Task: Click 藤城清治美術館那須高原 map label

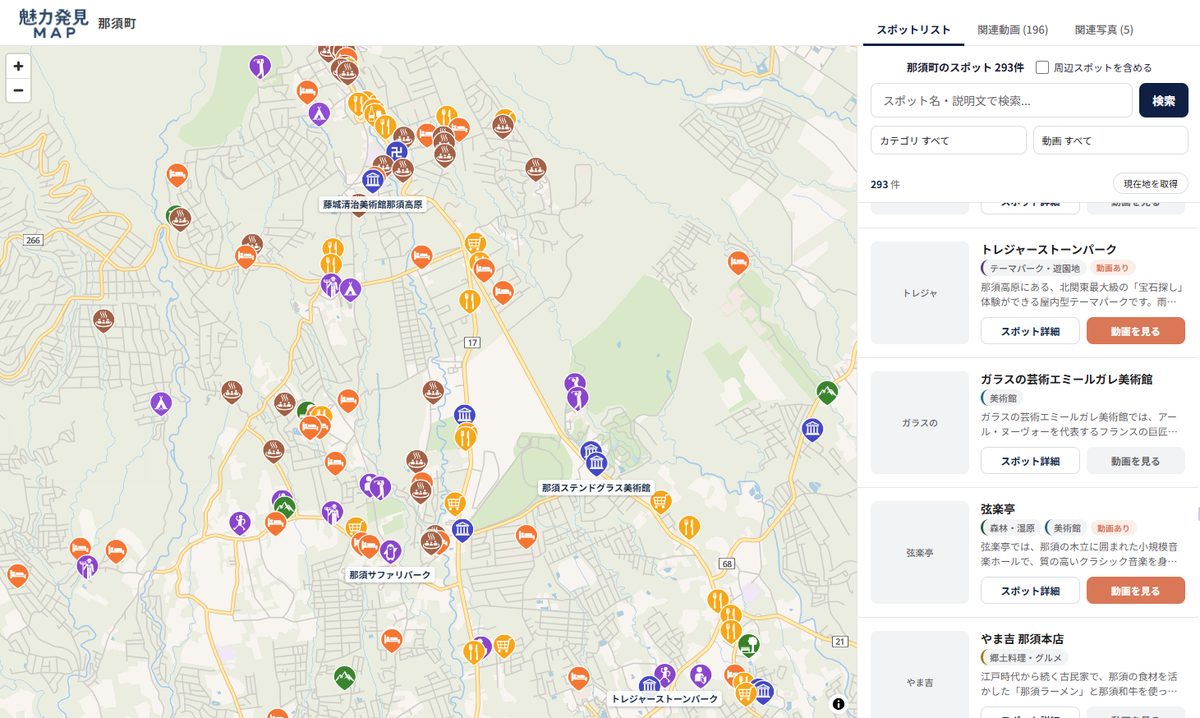Action: [x=372, y=204]
